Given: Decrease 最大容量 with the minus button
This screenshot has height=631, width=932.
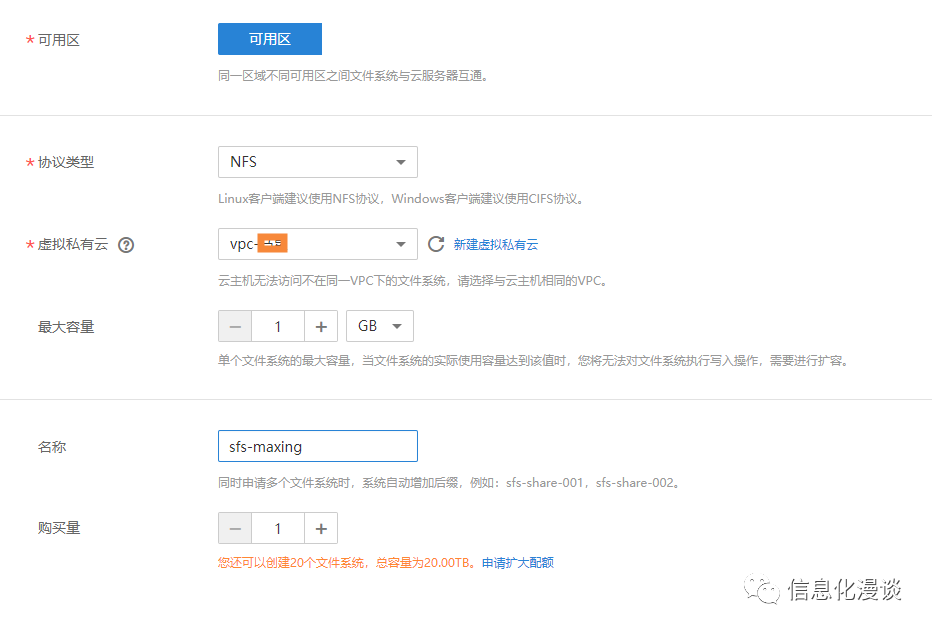Looking at the screenshot, I should coord(235,326).
